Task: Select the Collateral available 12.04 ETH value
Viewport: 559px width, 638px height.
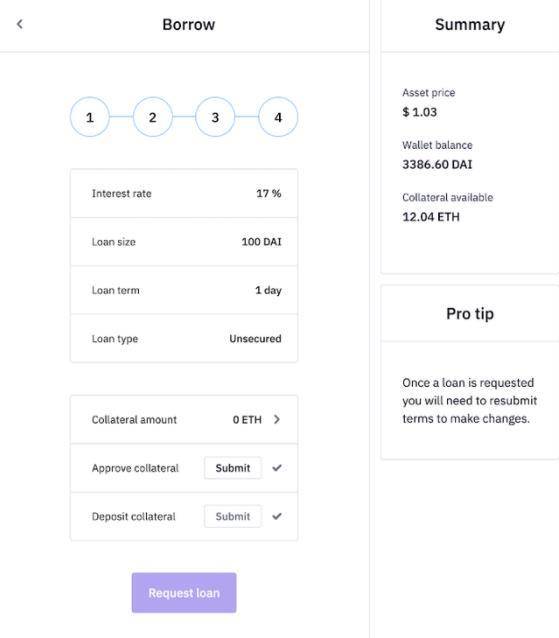Action: coord(431,217)
